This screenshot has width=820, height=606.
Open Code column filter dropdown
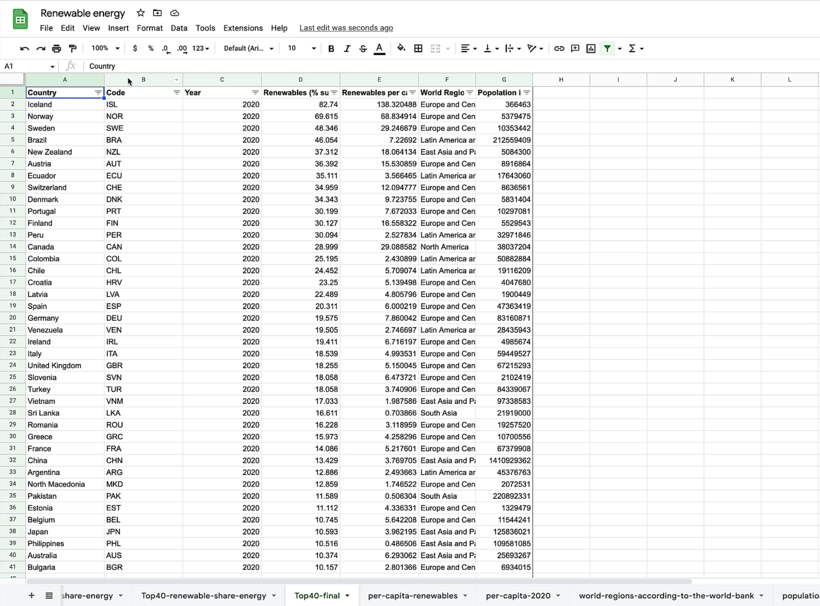176,93
